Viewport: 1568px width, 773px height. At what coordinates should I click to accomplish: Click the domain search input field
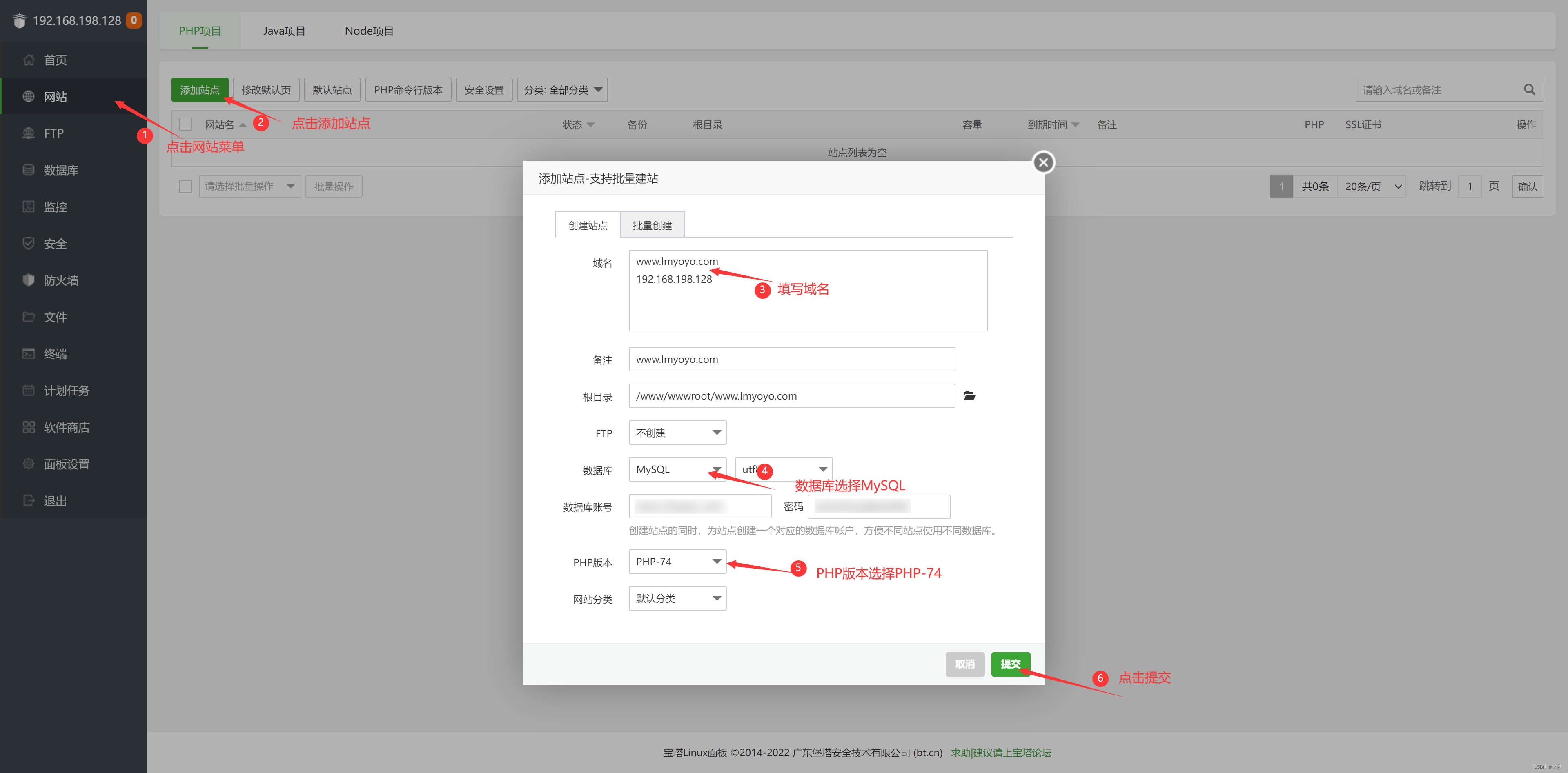point(1440,89)
